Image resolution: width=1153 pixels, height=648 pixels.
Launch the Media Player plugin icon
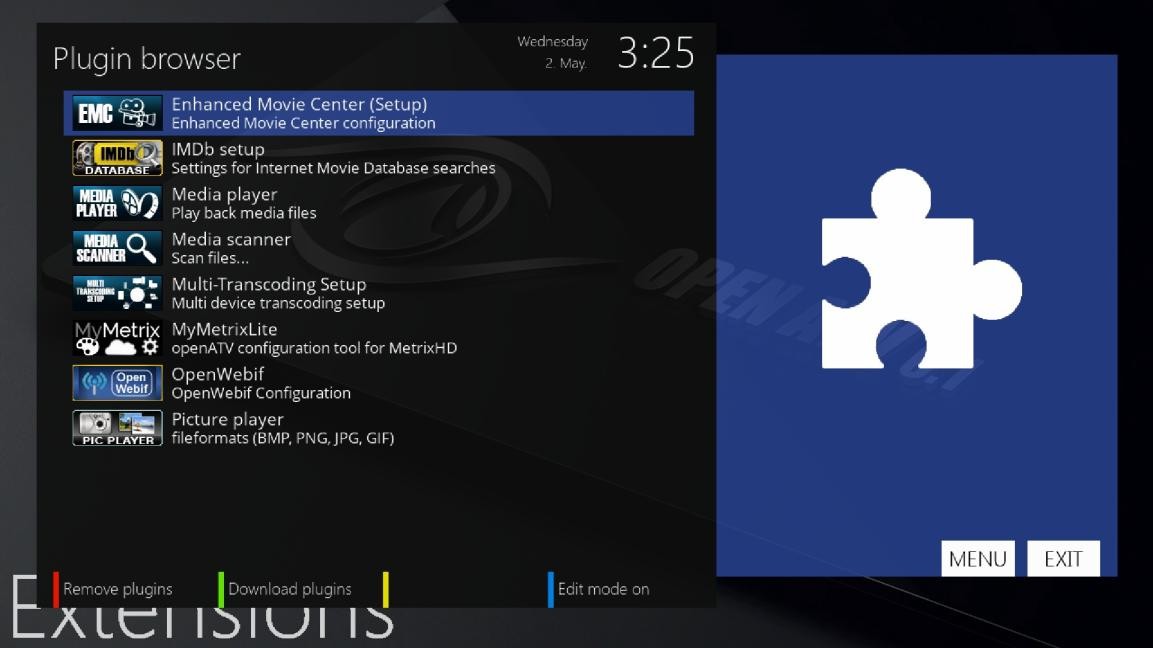116,202
